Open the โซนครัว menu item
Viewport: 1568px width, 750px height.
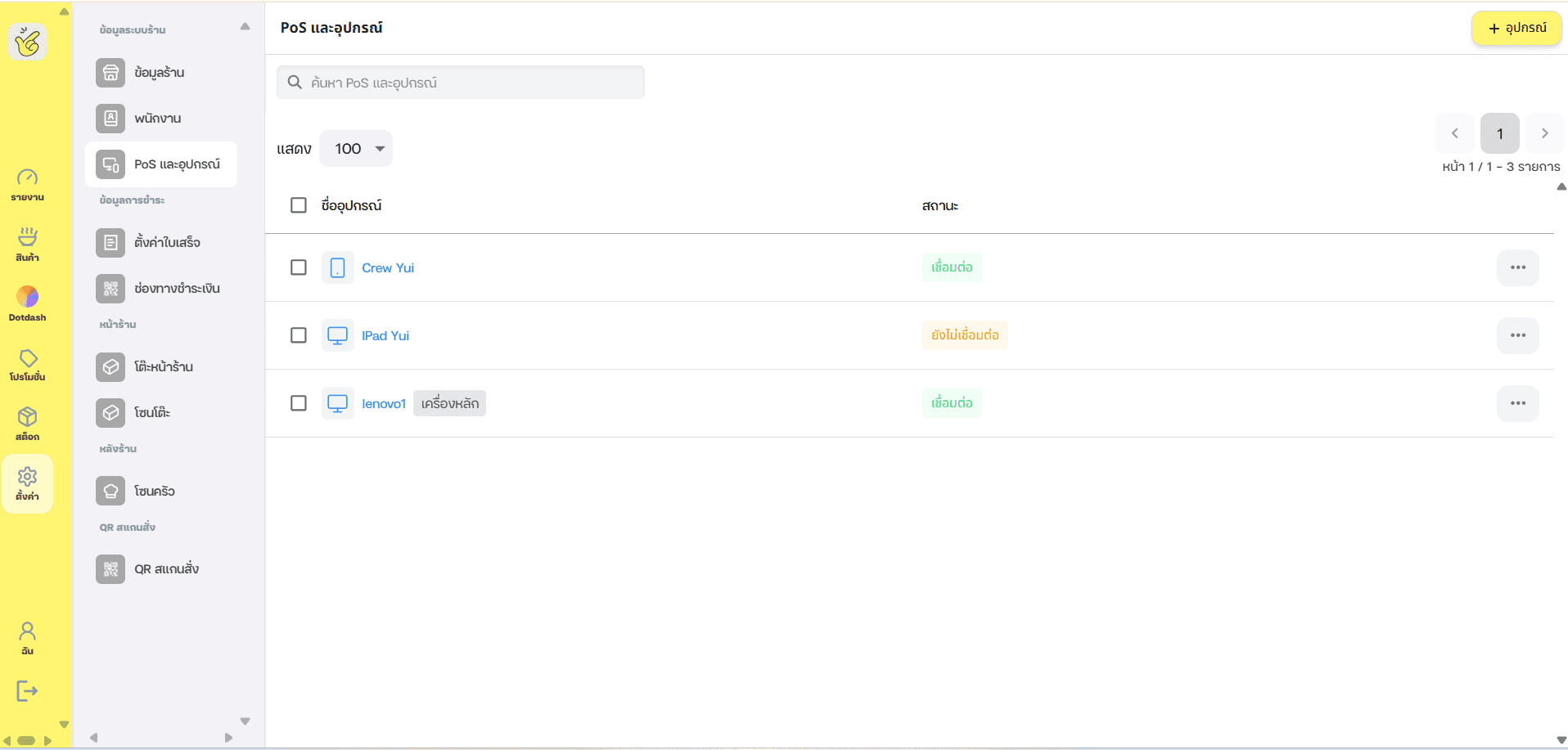[x=161, y=492]
